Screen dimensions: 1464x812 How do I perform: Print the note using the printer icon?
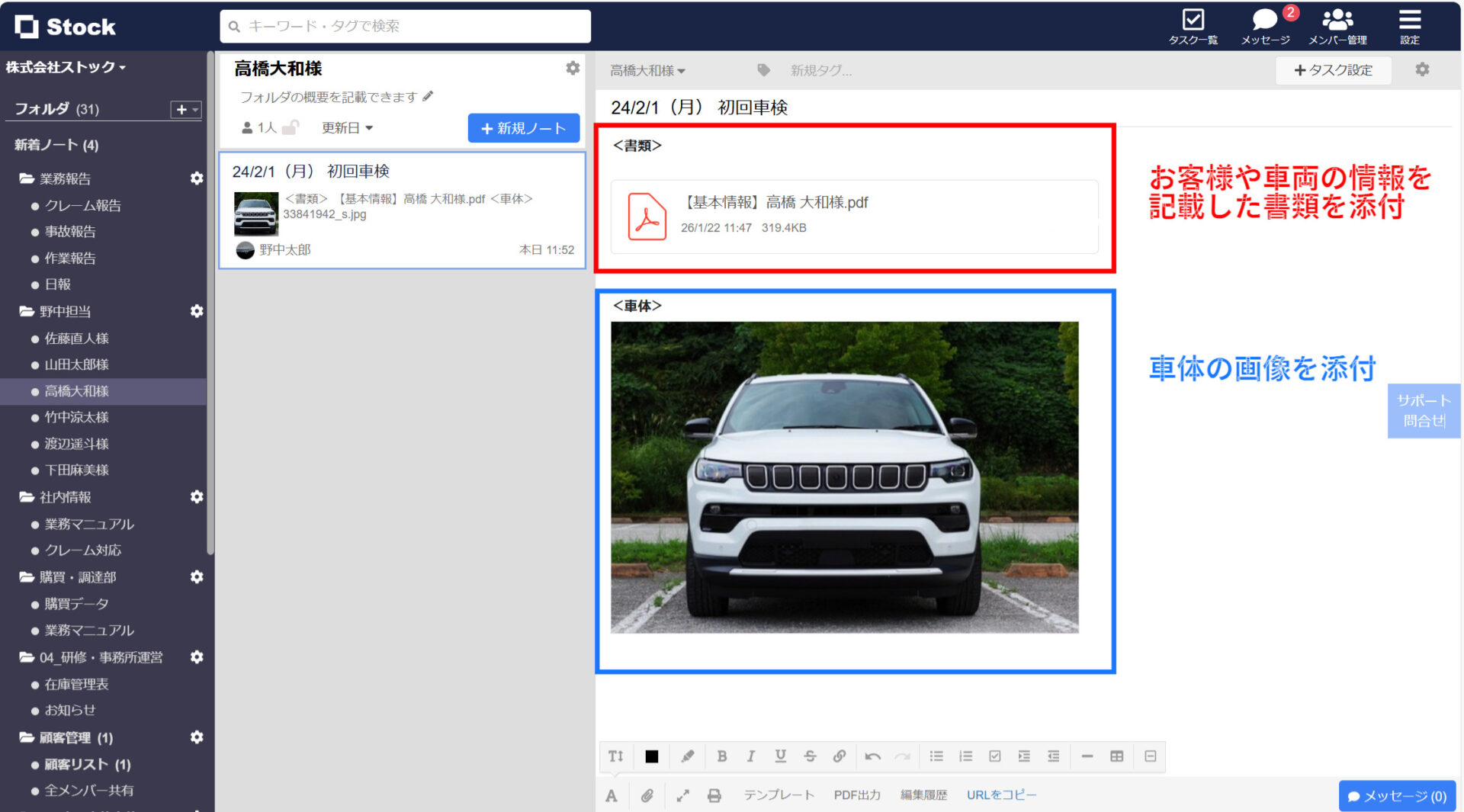click(x=714, y=795)
